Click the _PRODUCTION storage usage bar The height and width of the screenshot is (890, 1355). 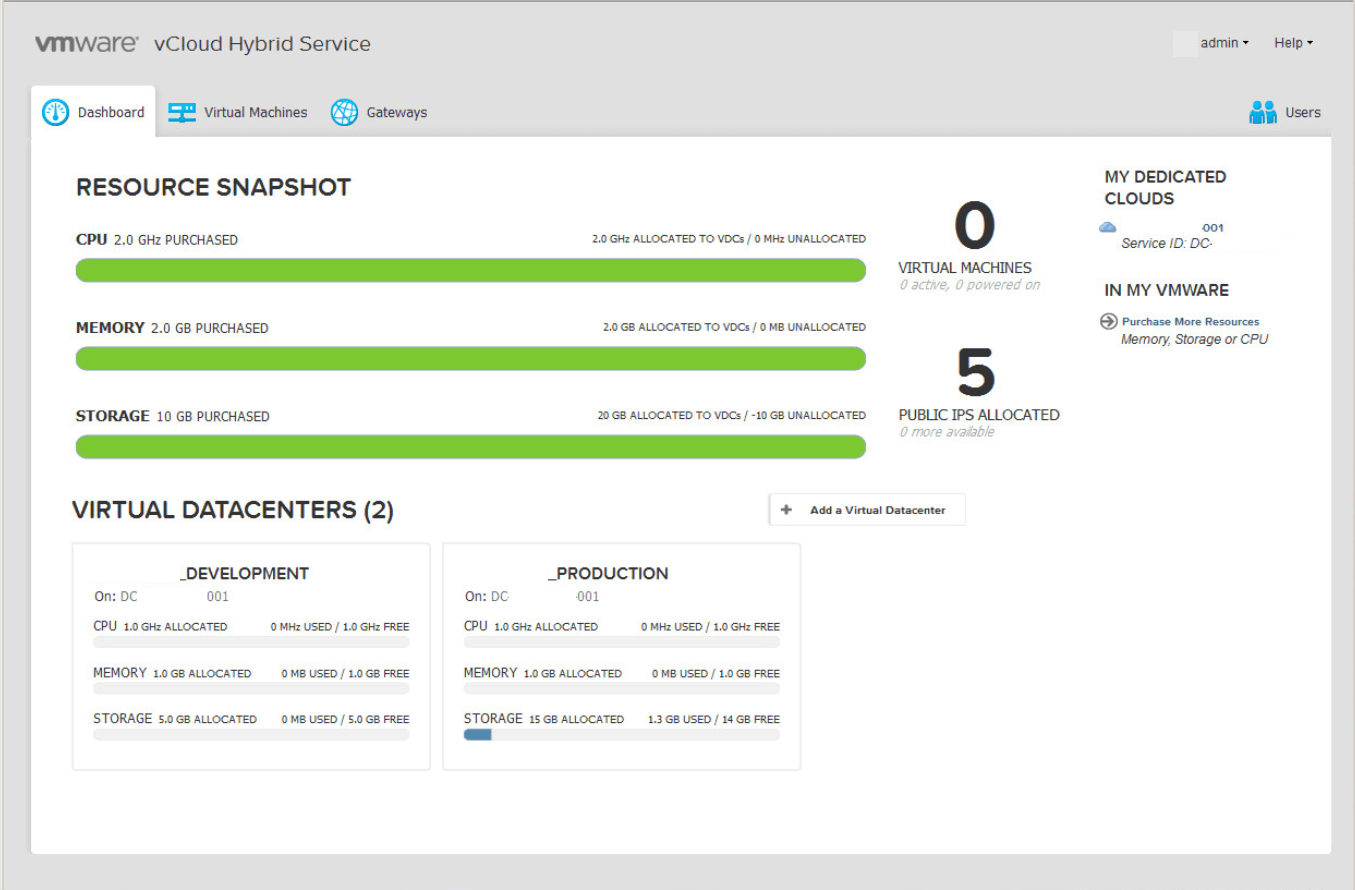click(621, 735)
